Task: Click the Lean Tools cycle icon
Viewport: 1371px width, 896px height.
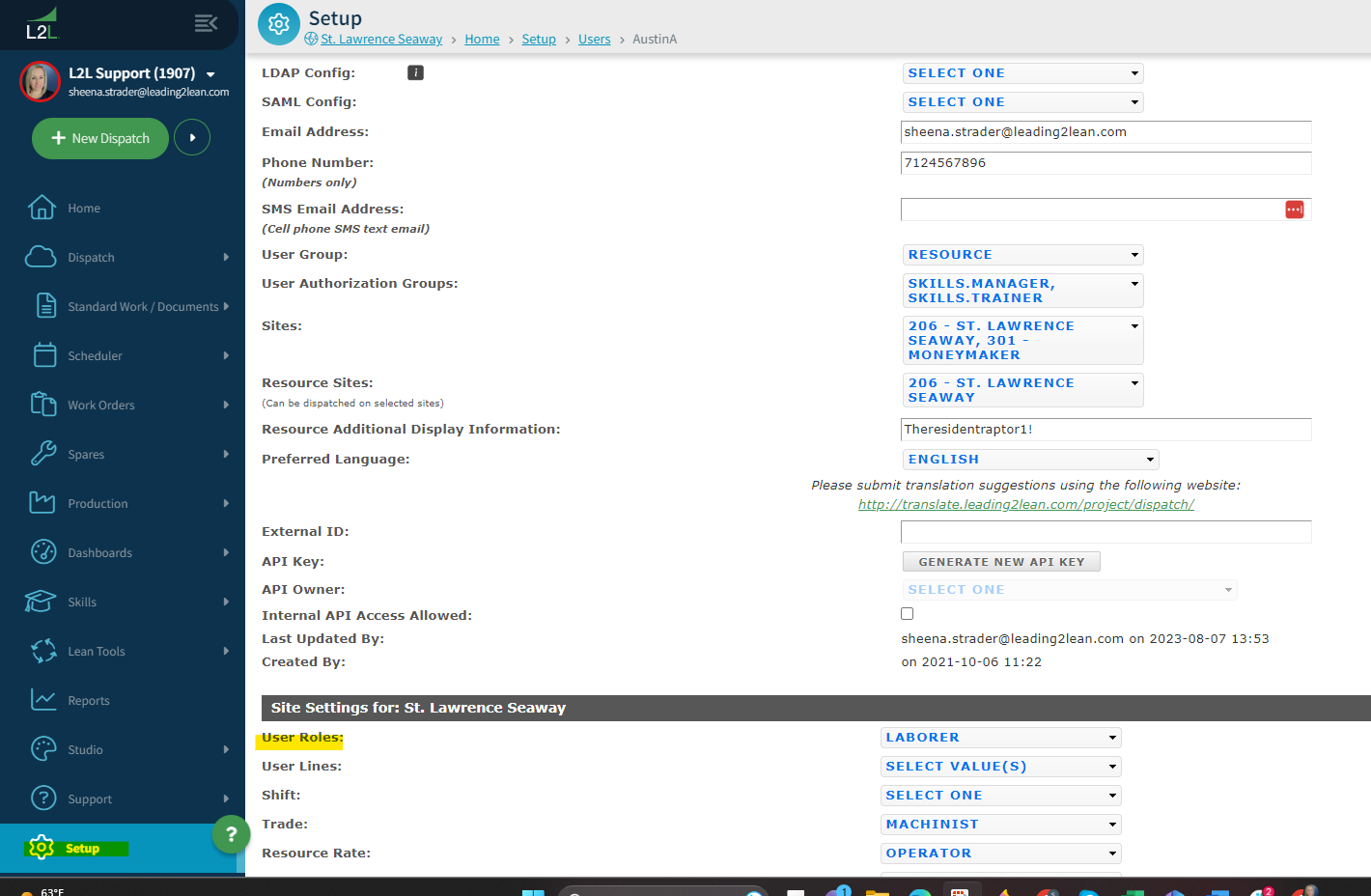Action: tap(43, 651)
